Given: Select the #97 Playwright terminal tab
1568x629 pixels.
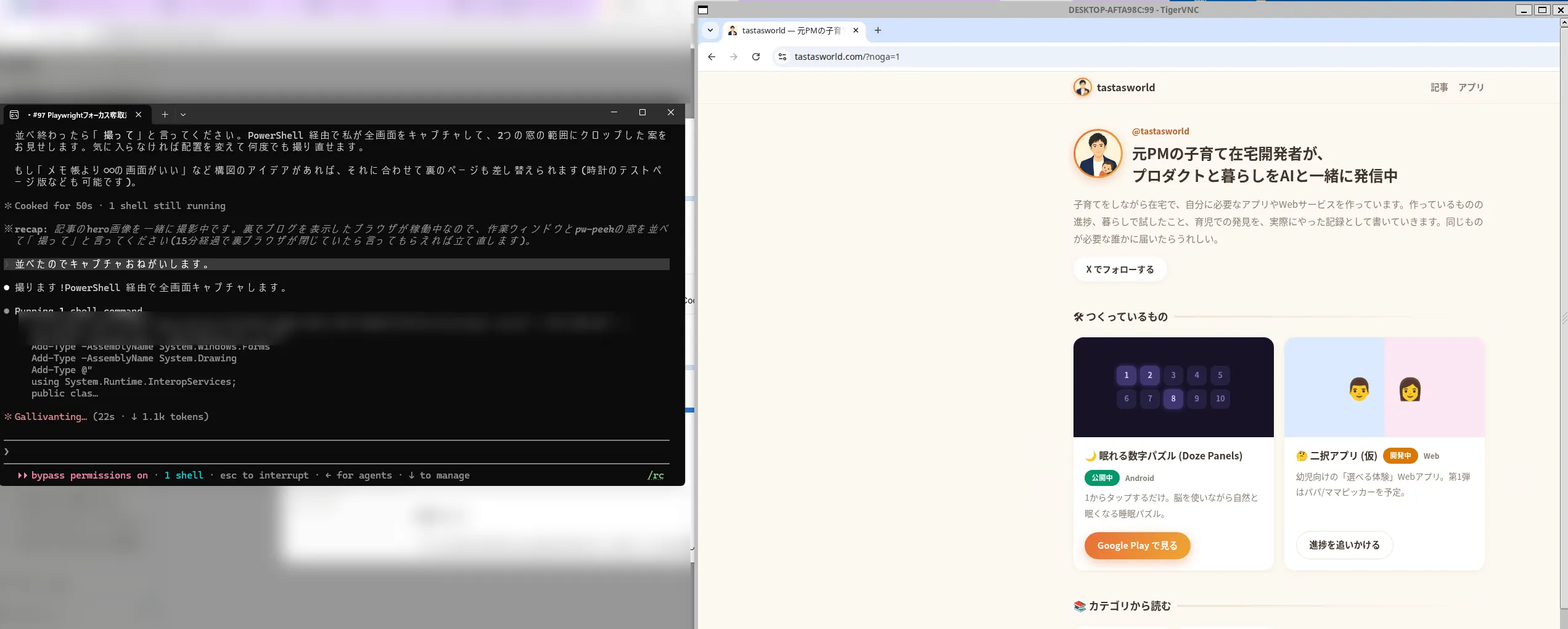Looking at the screenshot, I should coord(77,115).
